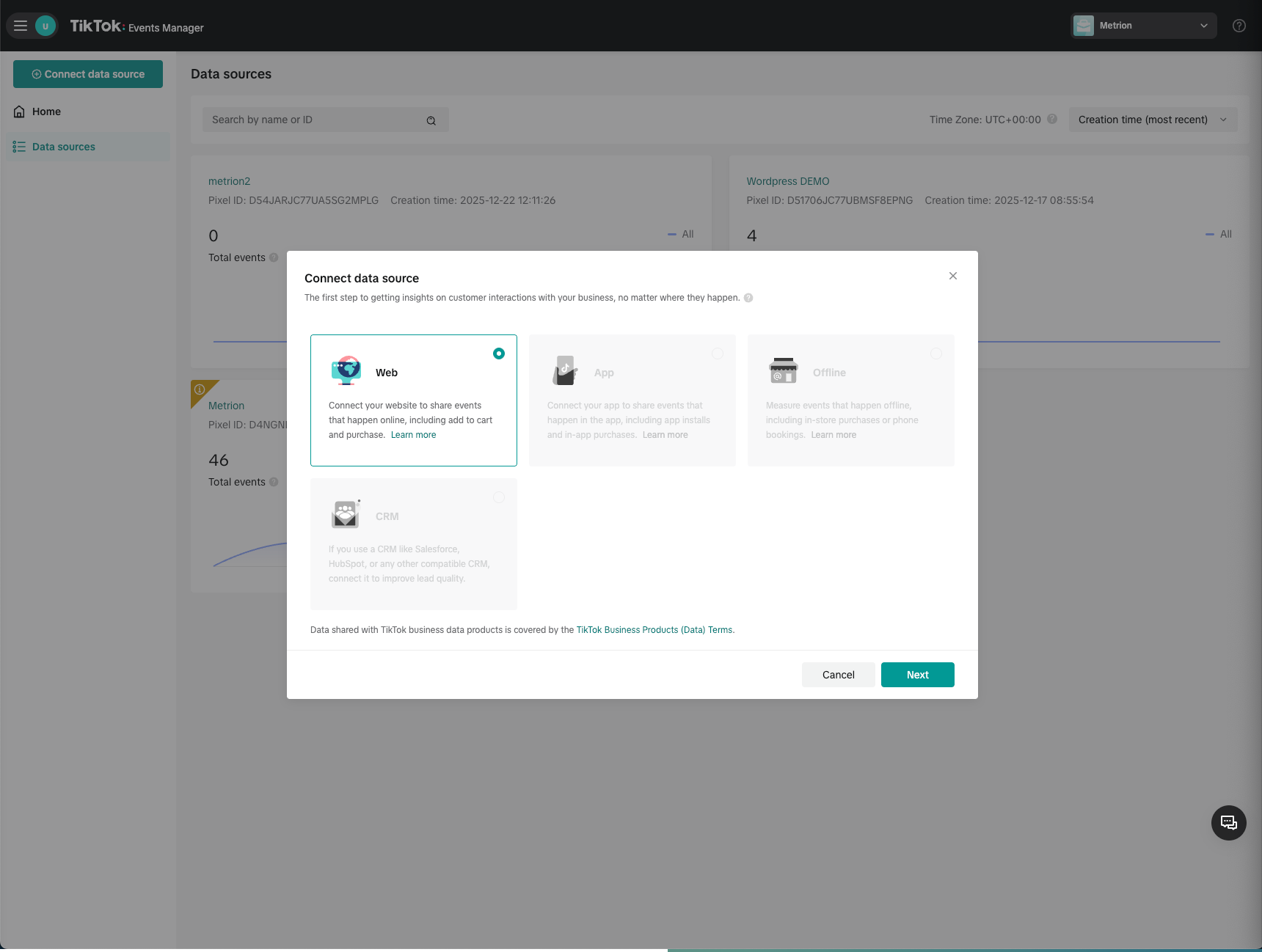Click the Metrion account avatar icon
1262x952 pixels.
[1084, 26]
